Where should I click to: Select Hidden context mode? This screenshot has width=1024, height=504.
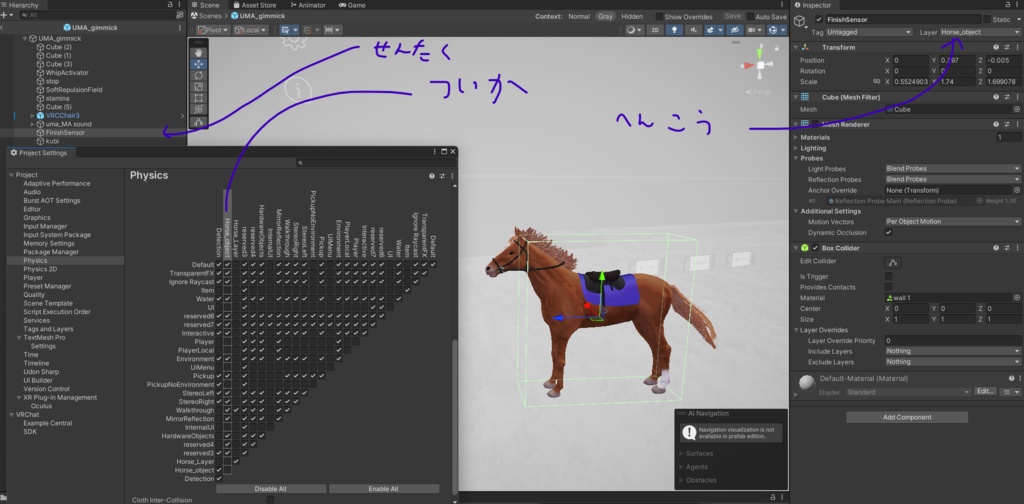tap(632, 16)
